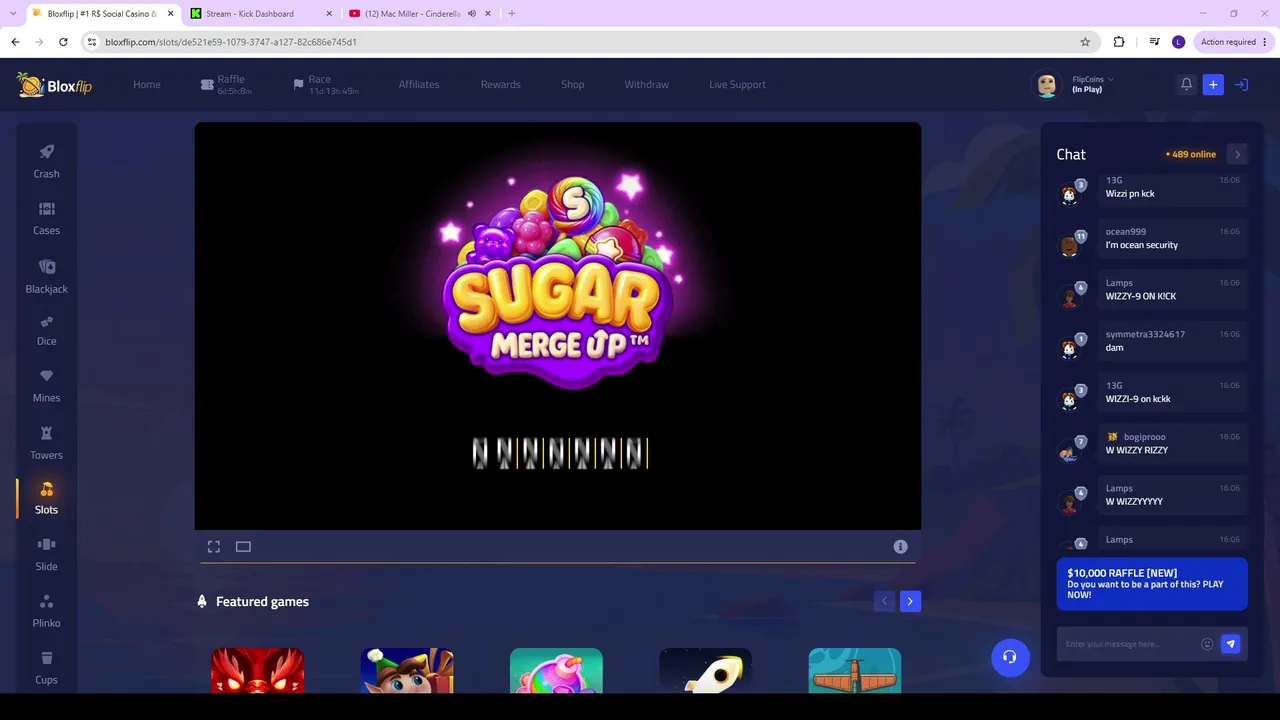Send the chat message
This screenshot has height=720, width=1280.
1231,644
